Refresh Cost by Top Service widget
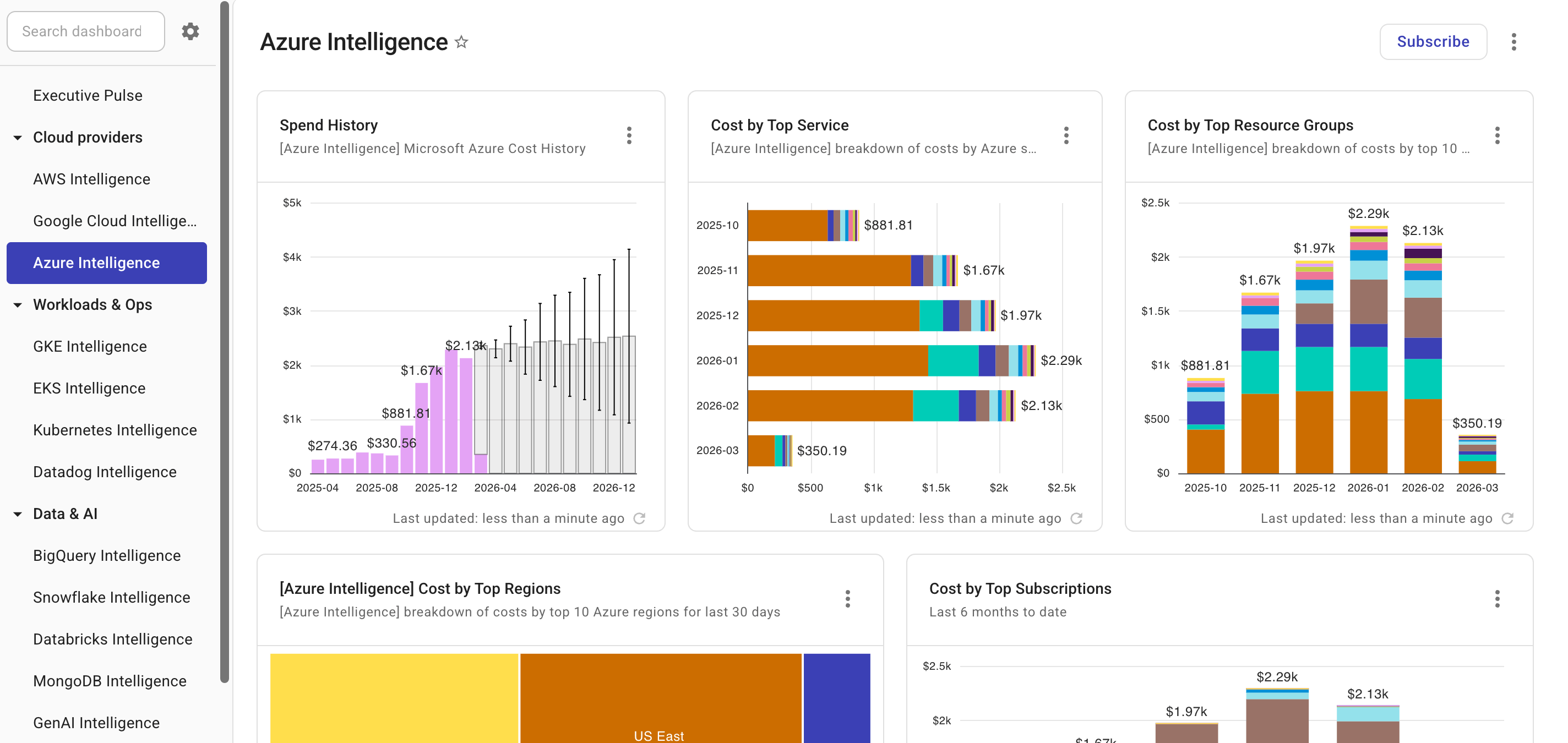 pos(1076,518)
